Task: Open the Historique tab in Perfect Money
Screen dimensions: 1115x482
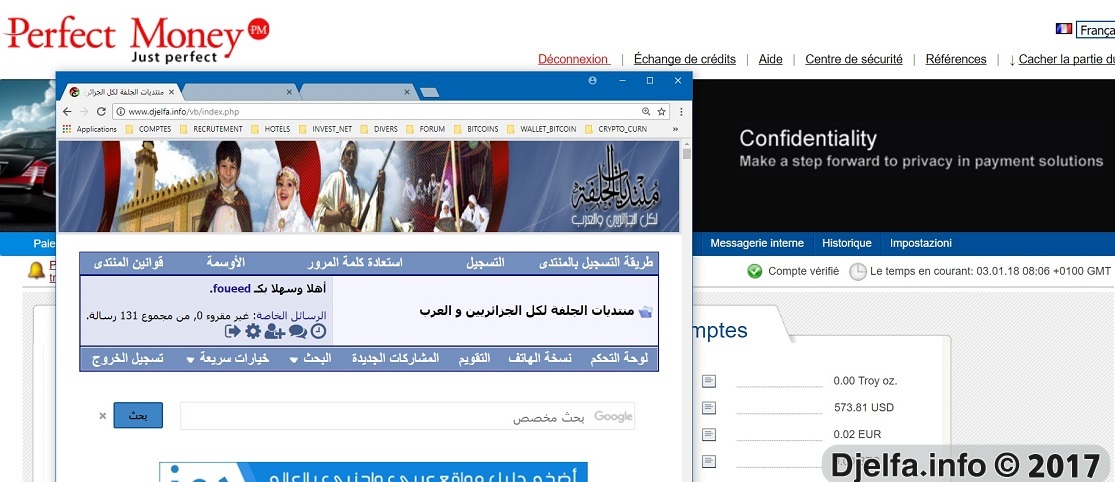Action: (847, 243)
